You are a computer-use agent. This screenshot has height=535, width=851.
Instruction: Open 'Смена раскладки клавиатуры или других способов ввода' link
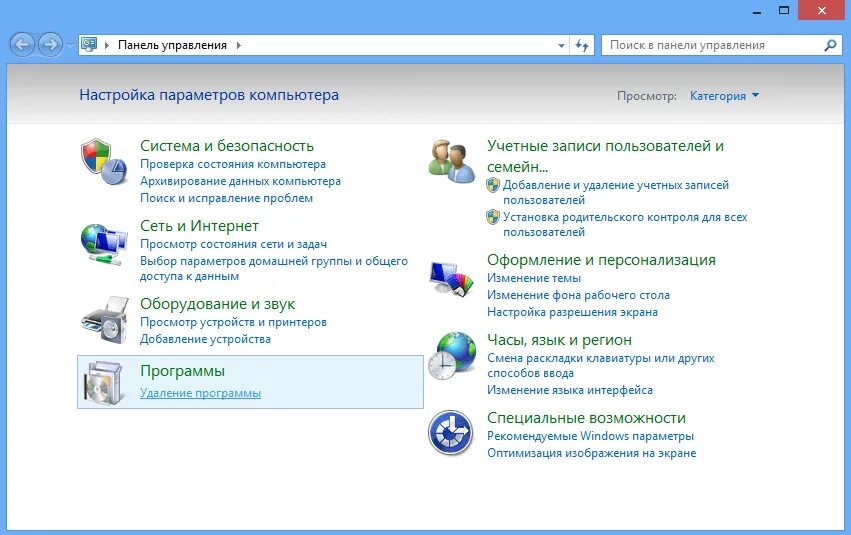[x=600, y=366]
